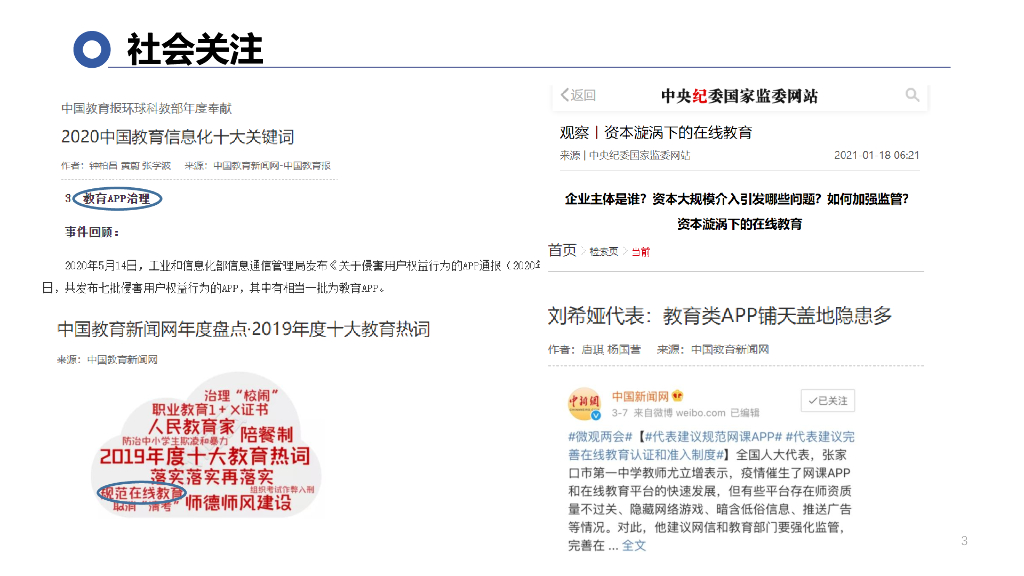
Task: Click the 首页 breadcrumb link
Action: tap(562, 250)
